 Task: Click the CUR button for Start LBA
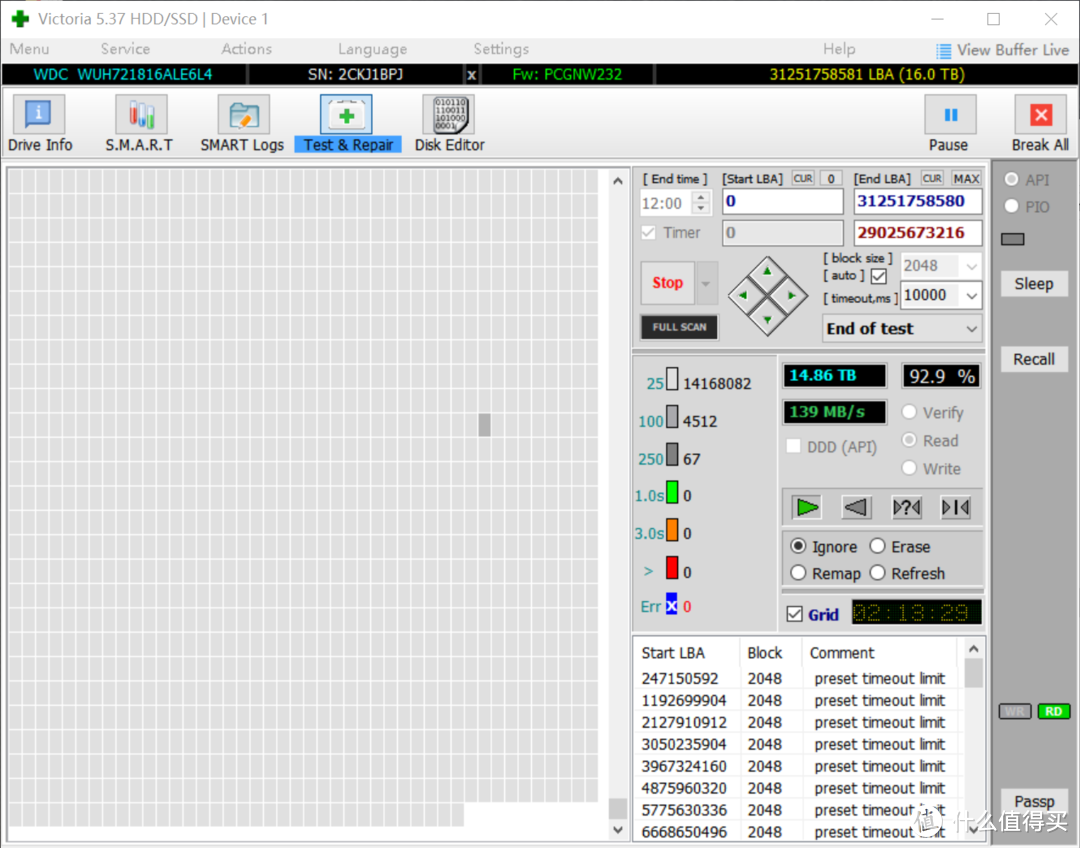pos(803,178)
